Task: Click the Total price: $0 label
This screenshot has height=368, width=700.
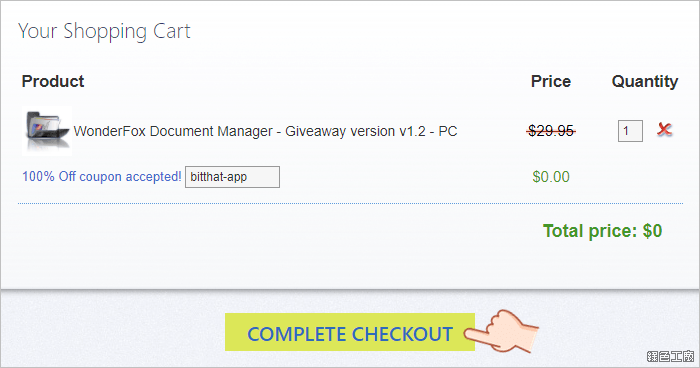Action: pos(602,231)
